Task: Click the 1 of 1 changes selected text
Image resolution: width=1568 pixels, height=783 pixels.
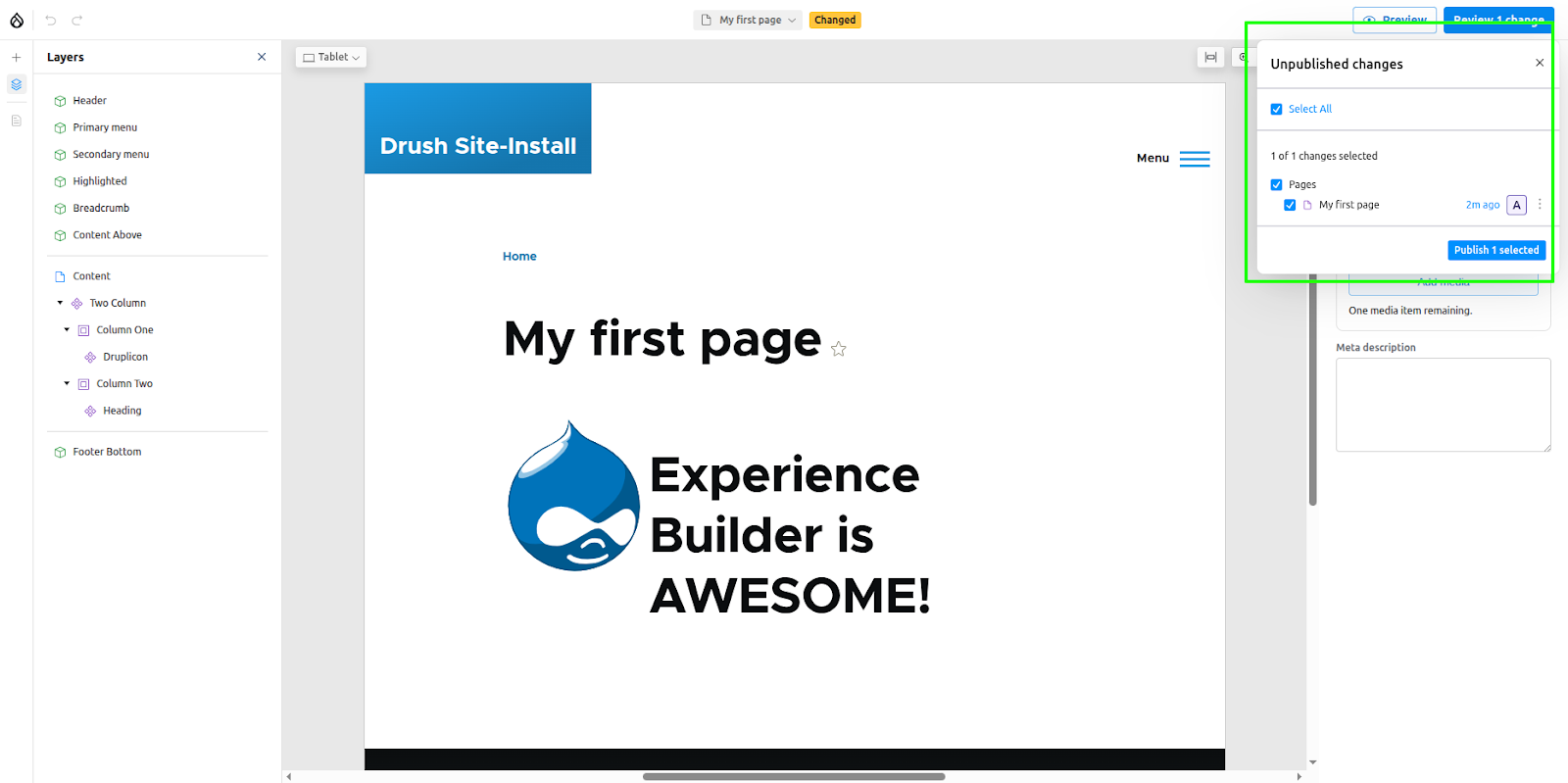Action: coord(1324,156)
